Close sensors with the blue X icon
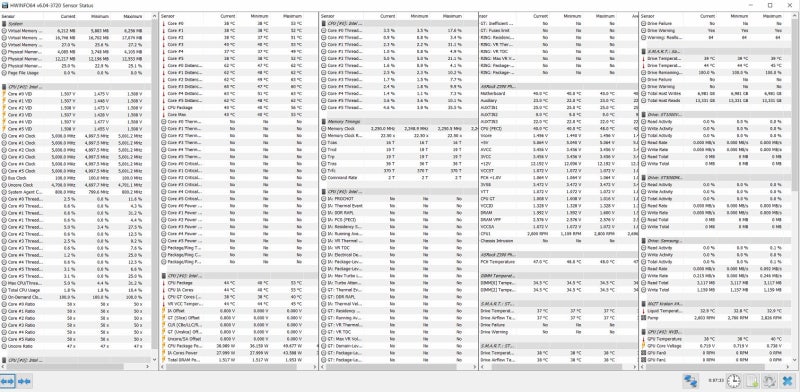 click(x=787, y=381)
